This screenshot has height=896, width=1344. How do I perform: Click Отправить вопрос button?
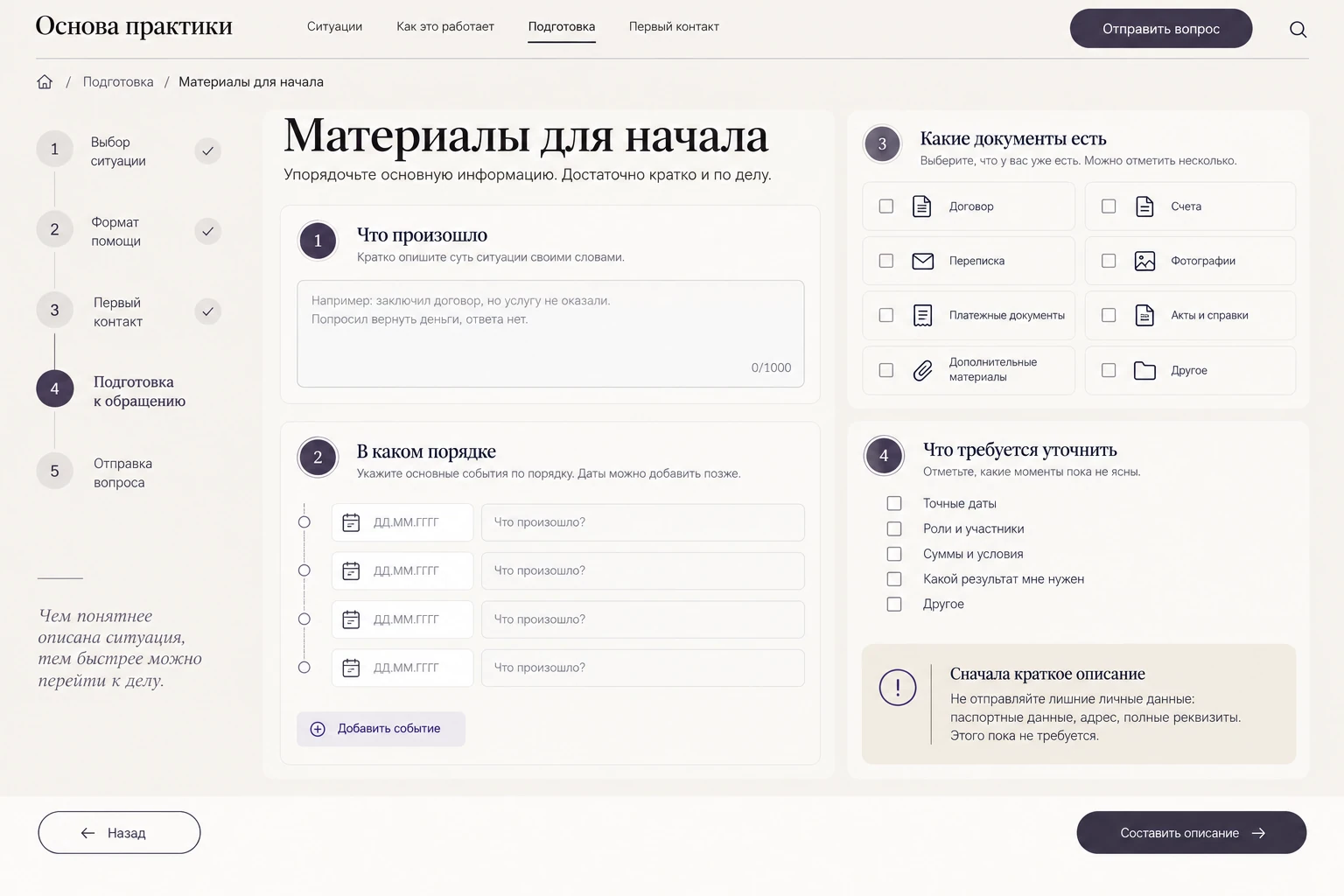(1161, 29)
